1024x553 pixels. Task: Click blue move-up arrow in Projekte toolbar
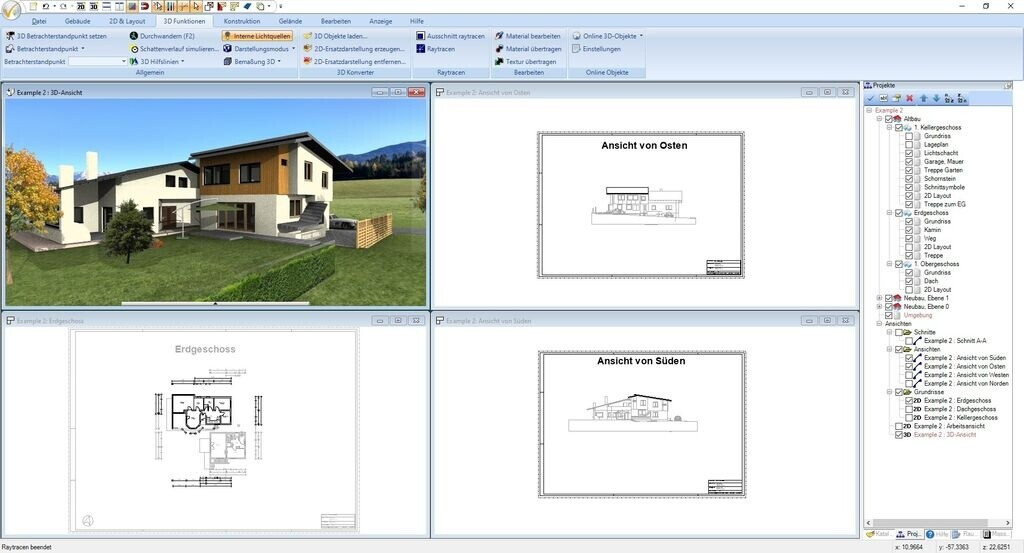(923, 98)
